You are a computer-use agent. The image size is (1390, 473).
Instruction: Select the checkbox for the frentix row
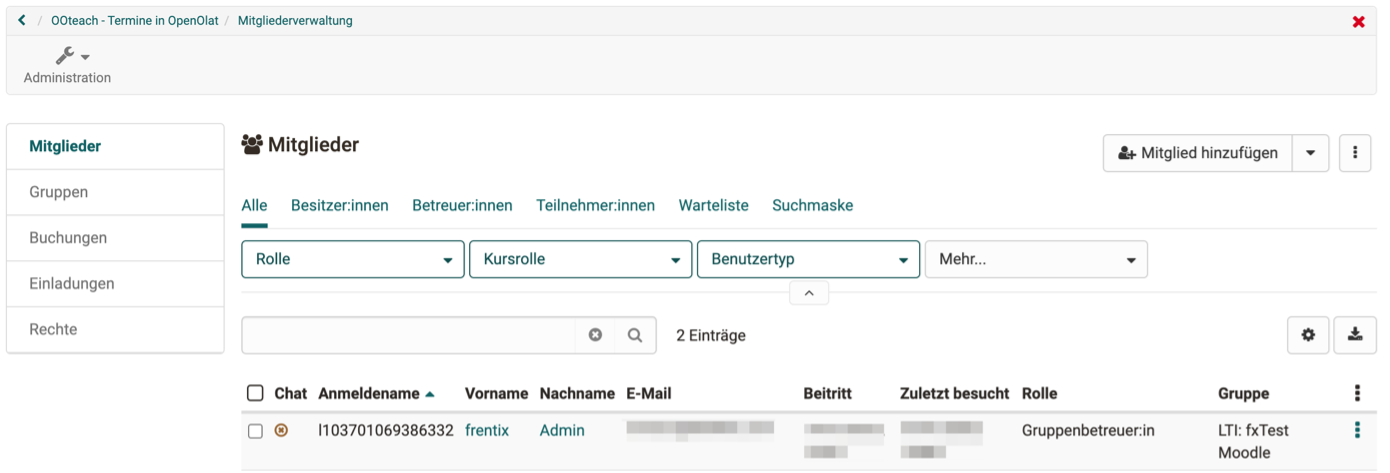[x=255, y=431]
